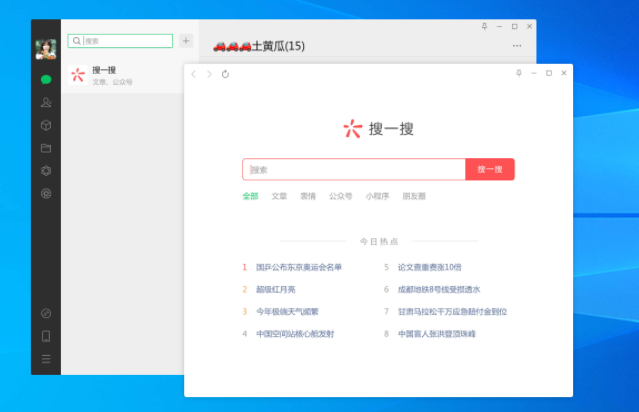Open the file folder icon in the sidebar
The image size is (639, 412).
click(46, 148)
